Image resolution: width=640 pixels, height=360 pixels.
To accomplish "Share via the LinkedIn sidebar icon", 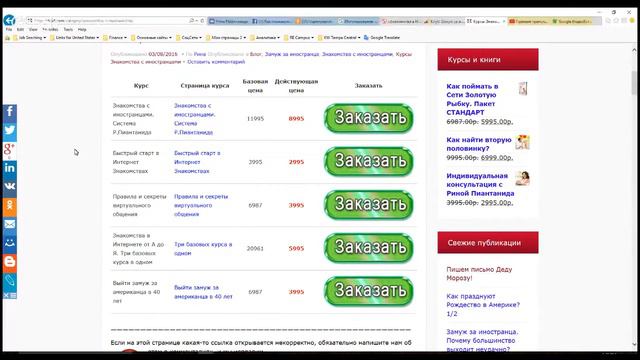I will [9, 168].
